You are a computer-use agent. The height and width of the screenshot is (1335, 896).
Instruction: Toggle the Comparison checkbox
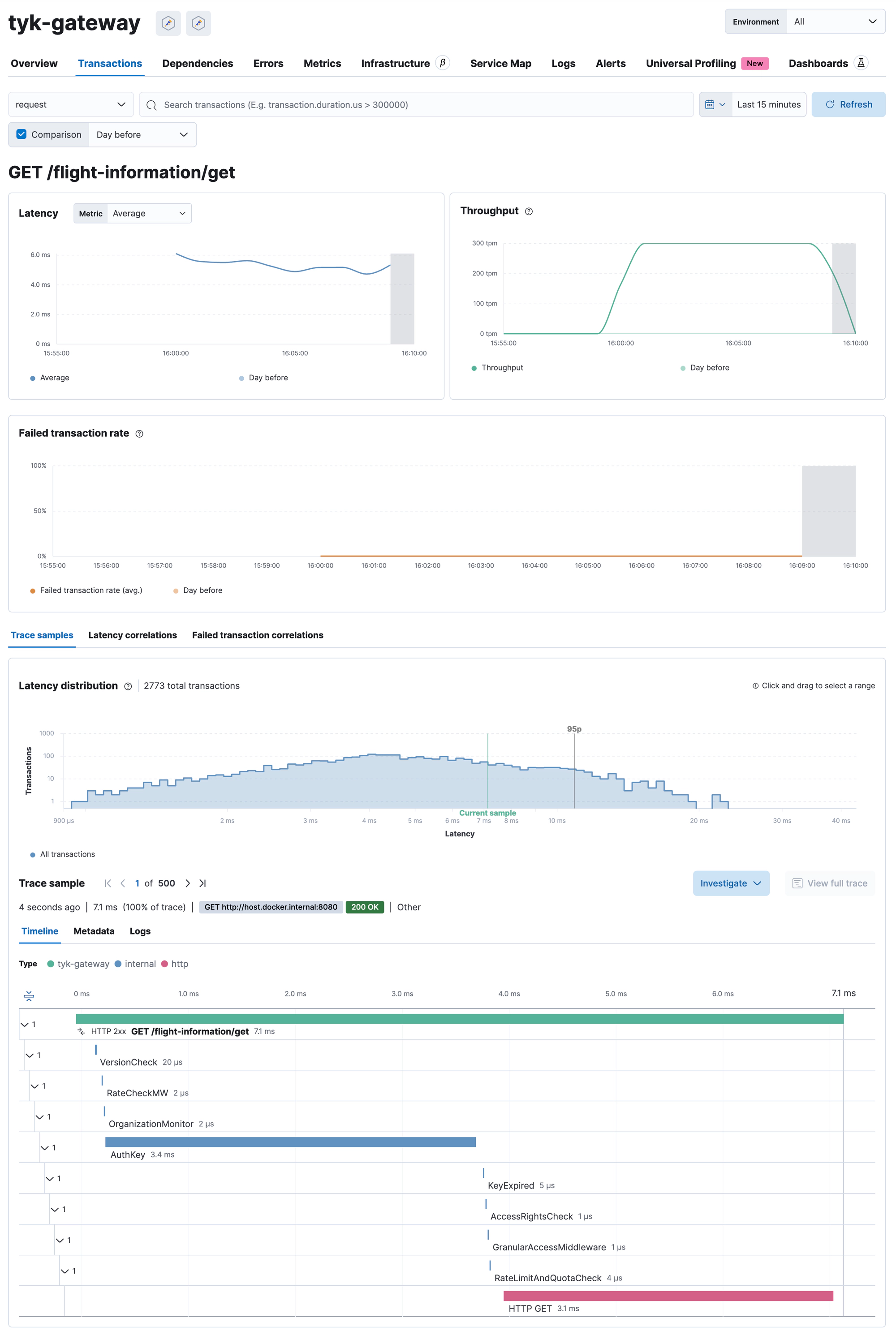click(x=22, y=134)
